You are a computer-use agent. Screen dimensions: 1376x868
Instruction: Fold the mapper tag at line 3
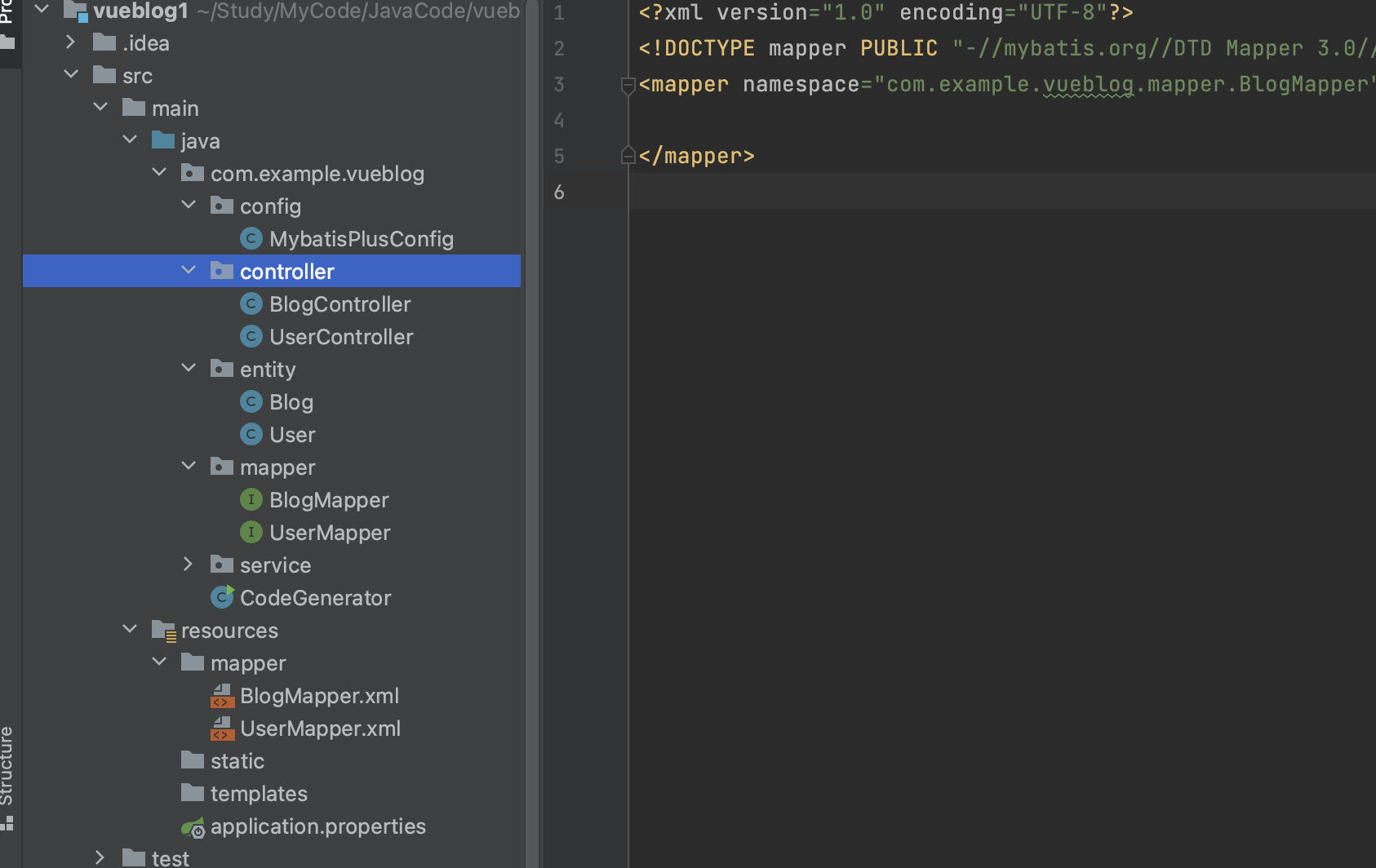(628, 85)
